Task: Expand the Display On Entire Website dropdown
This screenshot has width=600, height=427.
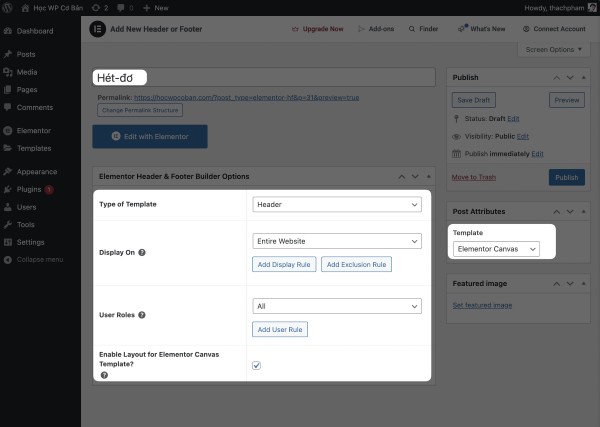Action: (x=336, y=241)
